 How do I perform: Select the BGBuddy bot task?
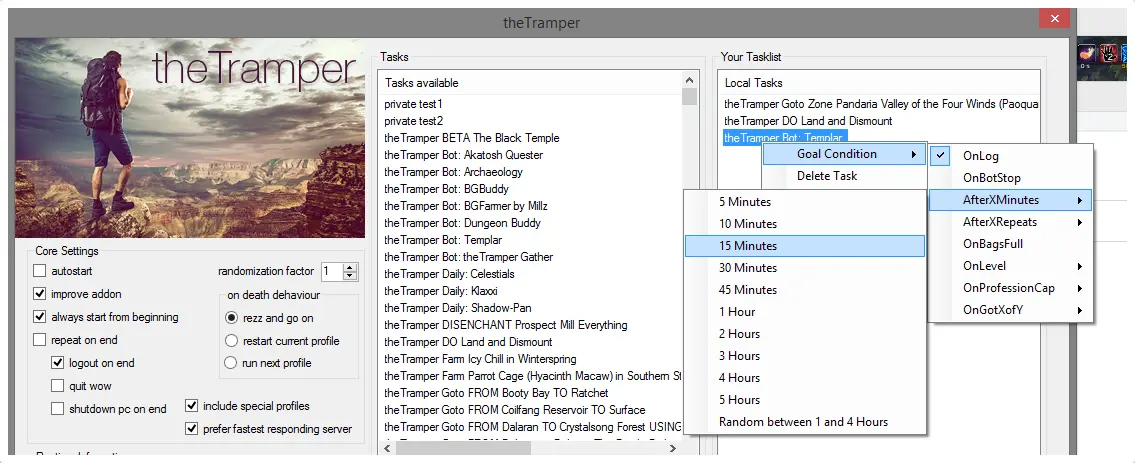click(447, 189)
